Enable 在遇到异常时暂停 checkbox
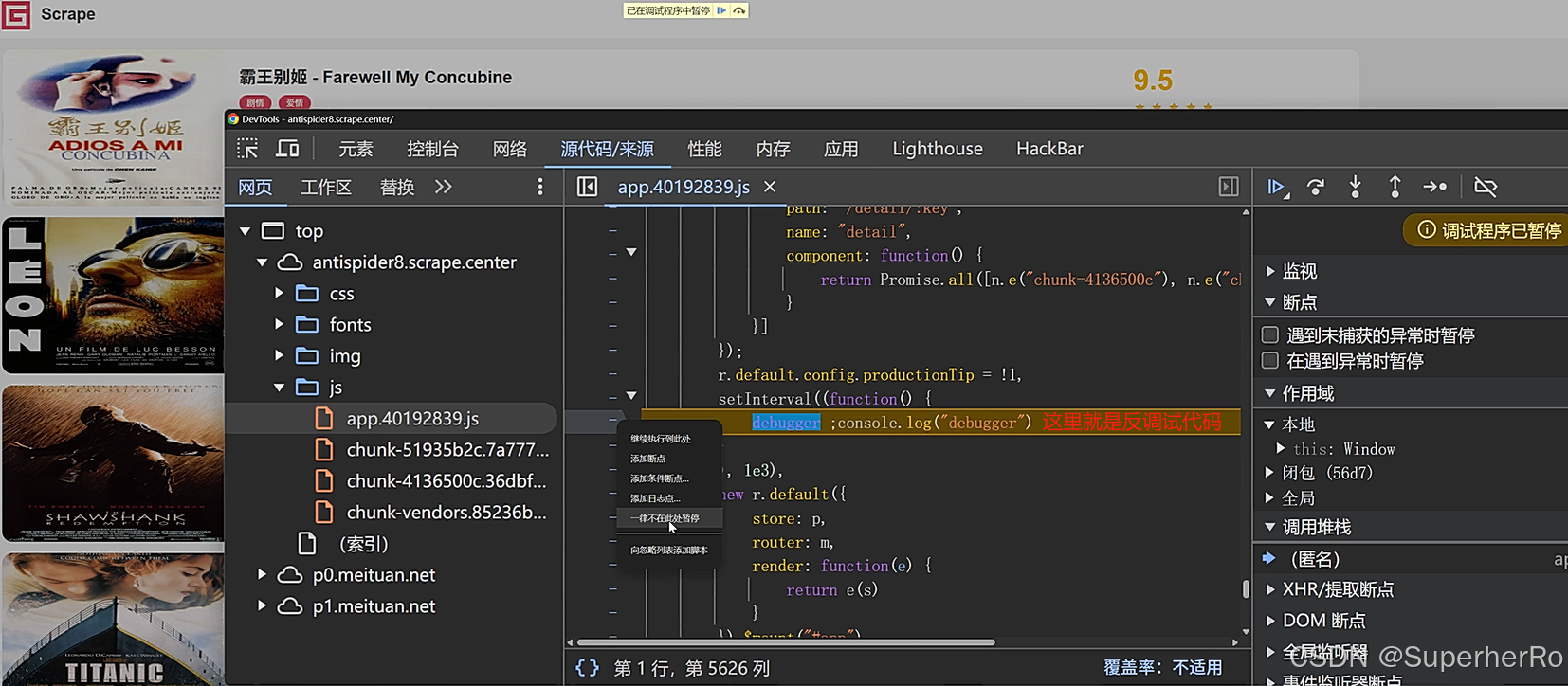This screenshot has height=686, width=1568. pyautogui.click(x=1270, y=360)
